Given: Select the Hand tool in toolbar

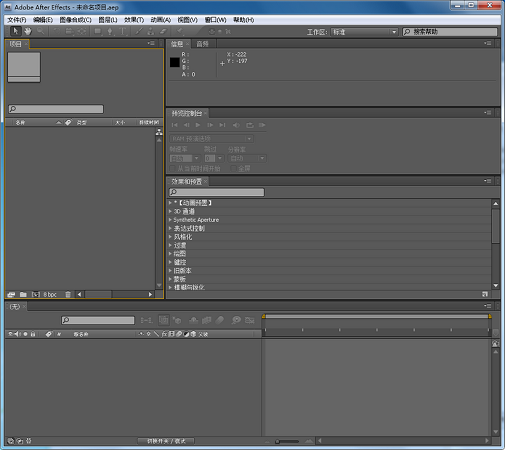Looking at the screenshot, I should click(x=28, y=31).
